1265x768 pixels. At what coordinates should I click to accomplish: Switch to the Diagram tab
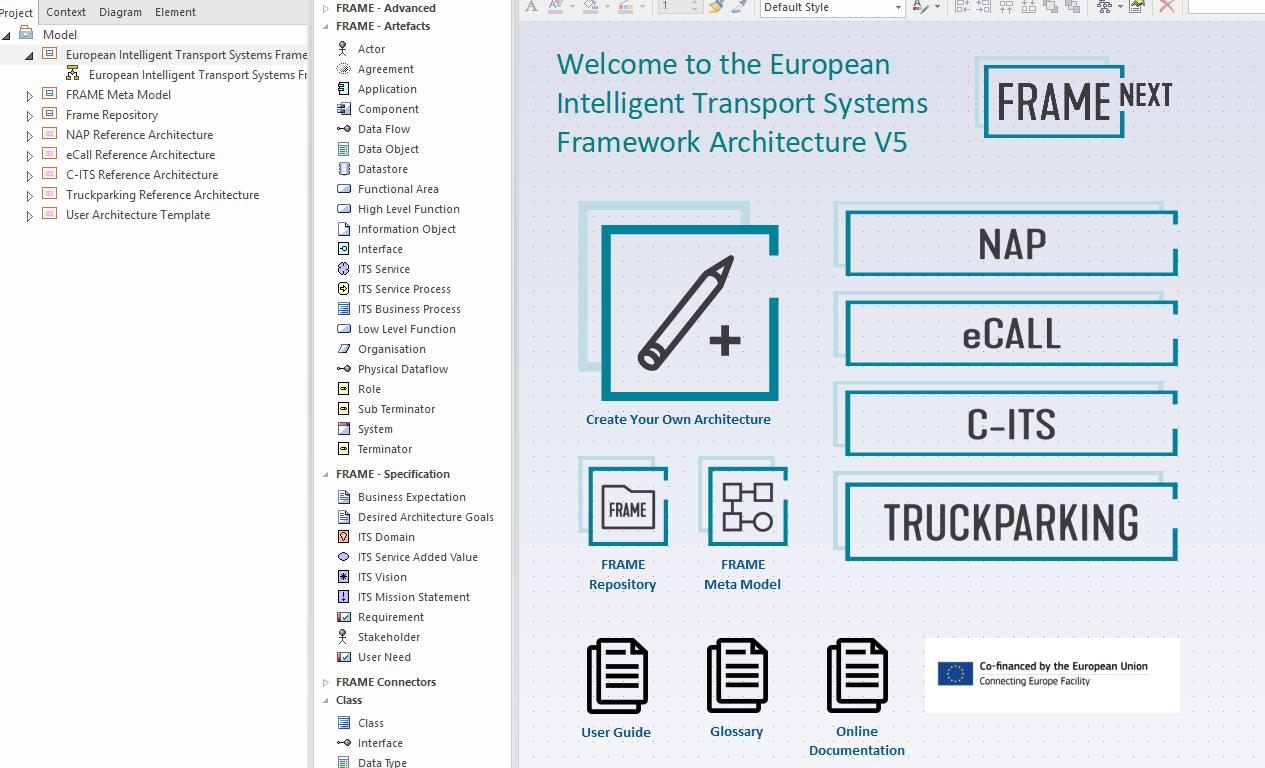[120, 12]
